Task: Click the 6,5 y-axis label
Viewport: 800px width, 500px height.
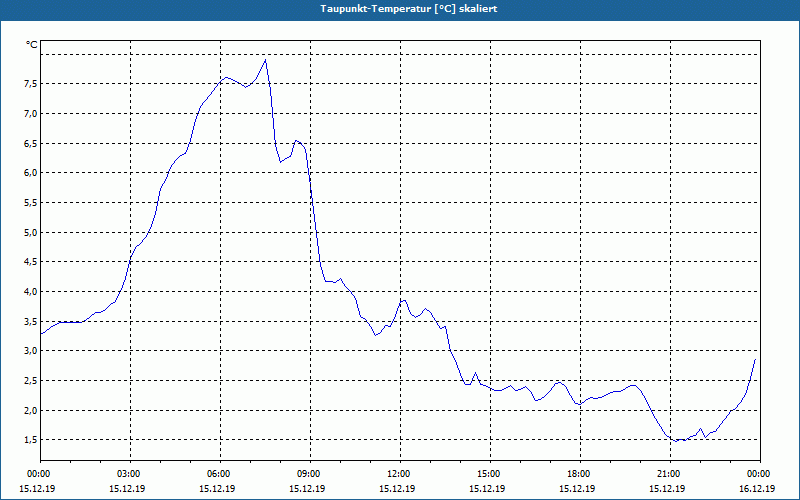Action: pos(31,143)
